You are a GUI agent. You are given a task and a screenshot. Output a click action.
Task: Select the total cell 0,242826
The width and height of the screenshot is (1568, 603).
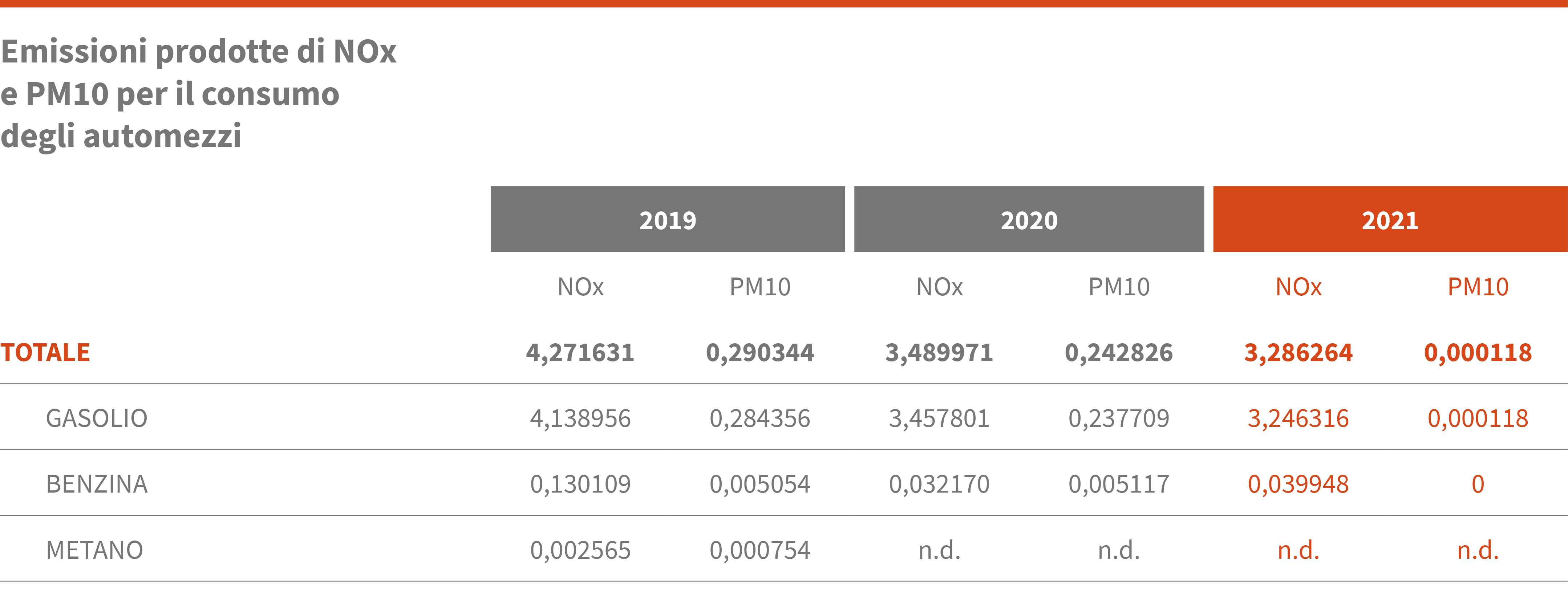[1119, 353]
